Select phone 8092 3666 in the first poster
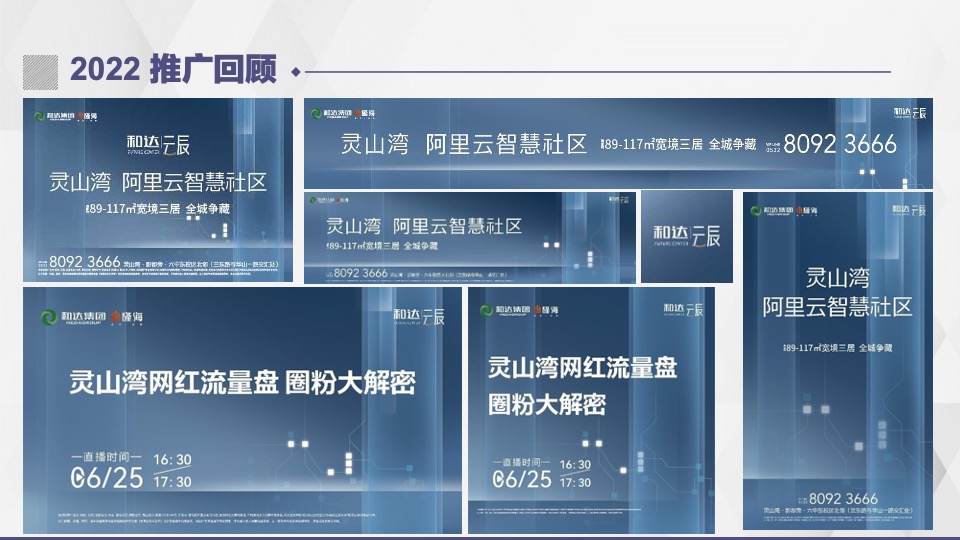The width and height of the screenshot is (960, 540). click(x=84, y=262)
